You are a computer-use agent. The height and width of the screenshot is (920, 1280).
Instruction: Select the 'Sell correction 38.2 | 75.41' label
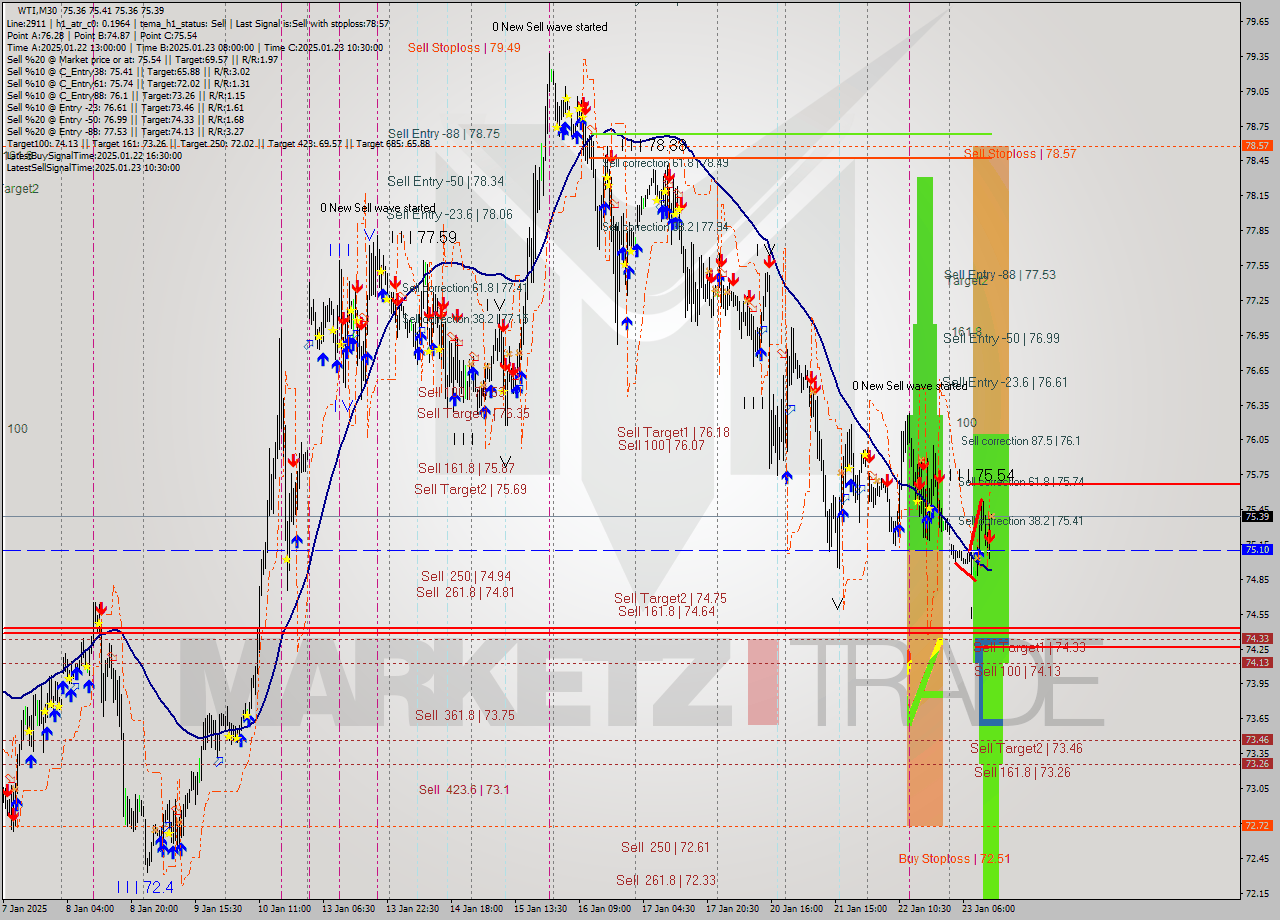tap(1021, 521)
